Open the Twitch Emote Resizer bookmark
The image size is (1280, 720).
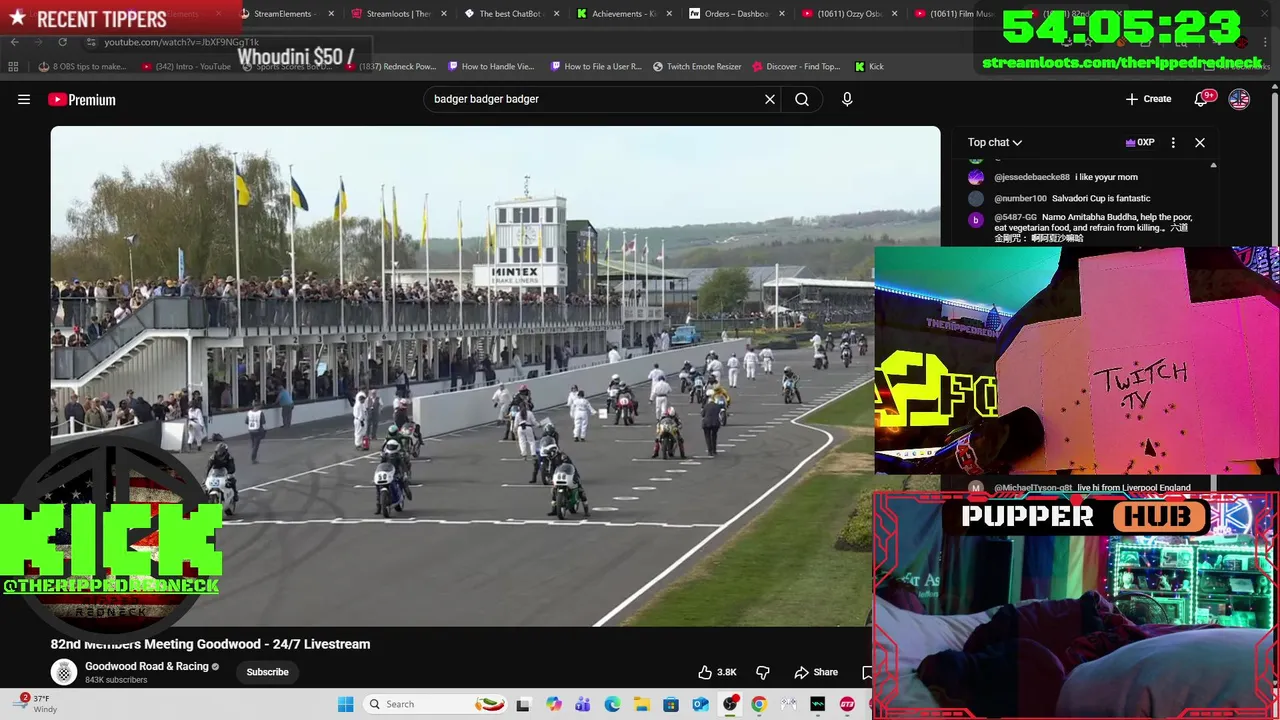(697, 66)
